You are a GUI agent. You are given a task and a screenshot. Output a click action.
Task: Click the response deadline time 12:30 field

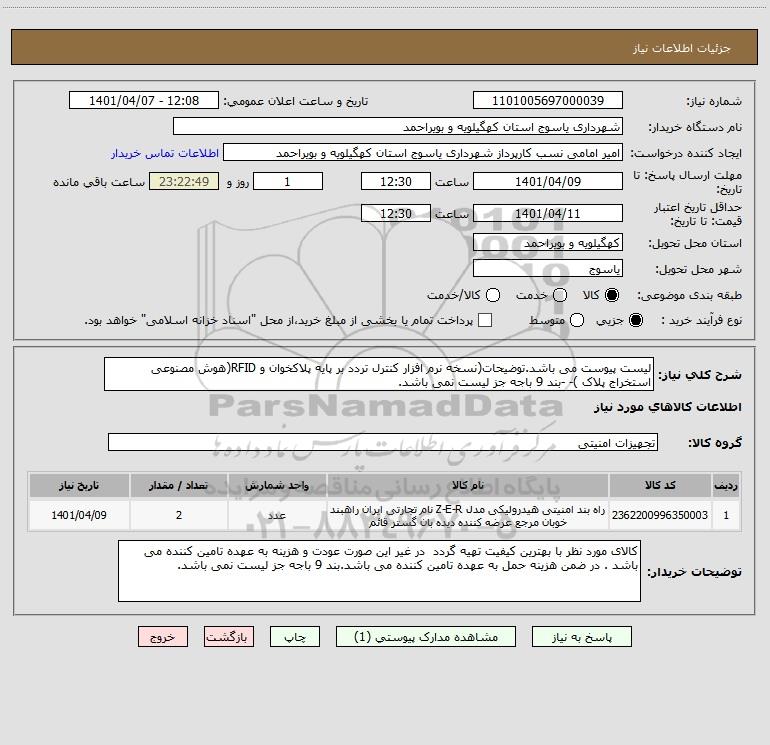click(396, 181)
